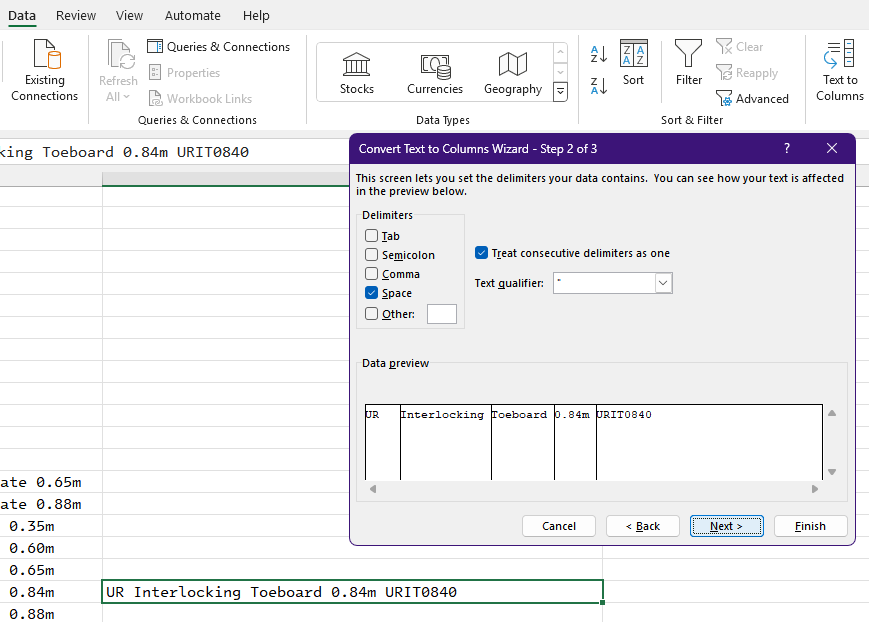Select the Geography data type
The height and width of the screenshot is (622, 869).
[x=513, y=73]
